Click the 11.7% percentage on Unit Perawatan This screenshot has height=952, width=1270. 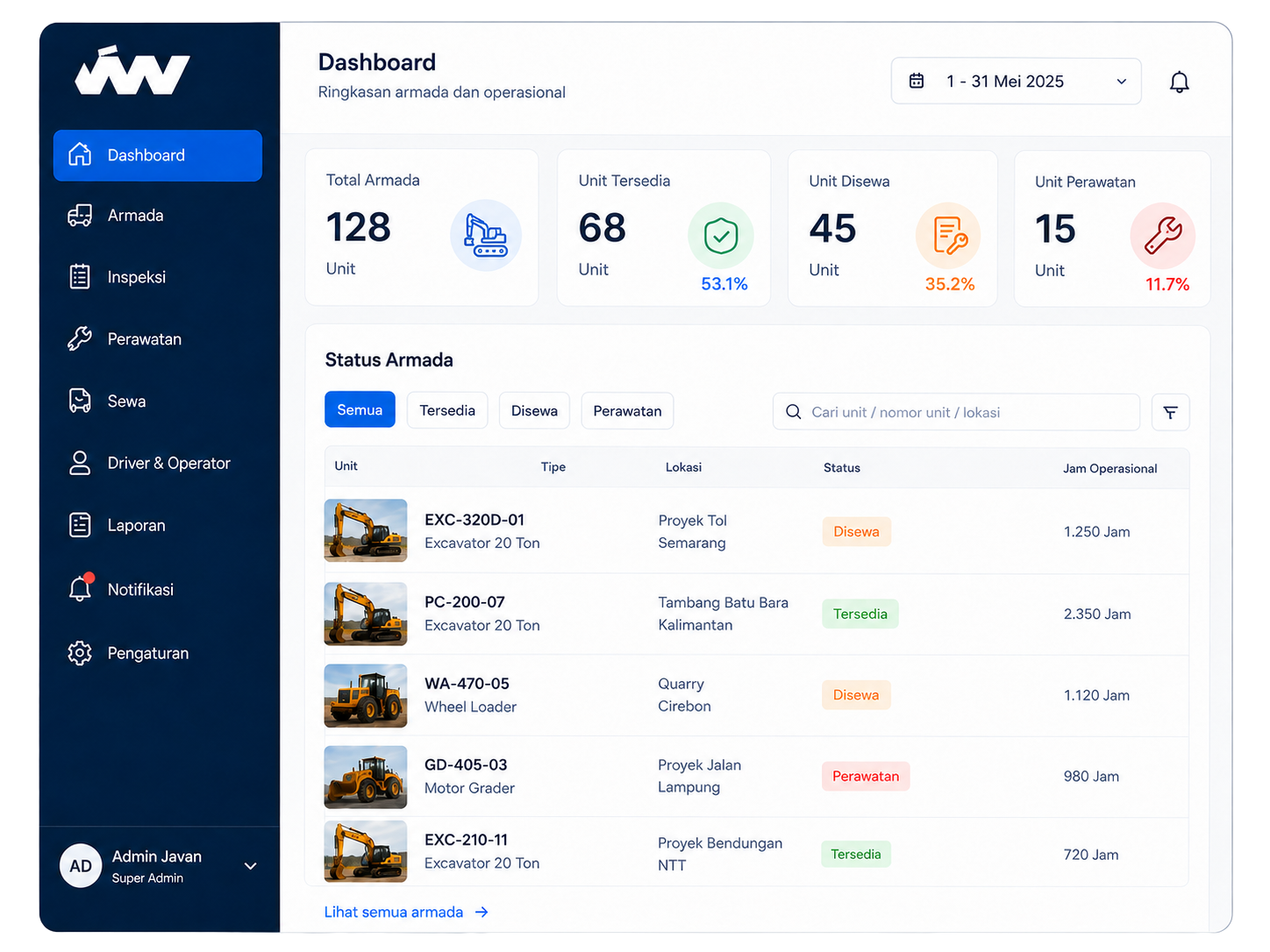click(1167, 285)
